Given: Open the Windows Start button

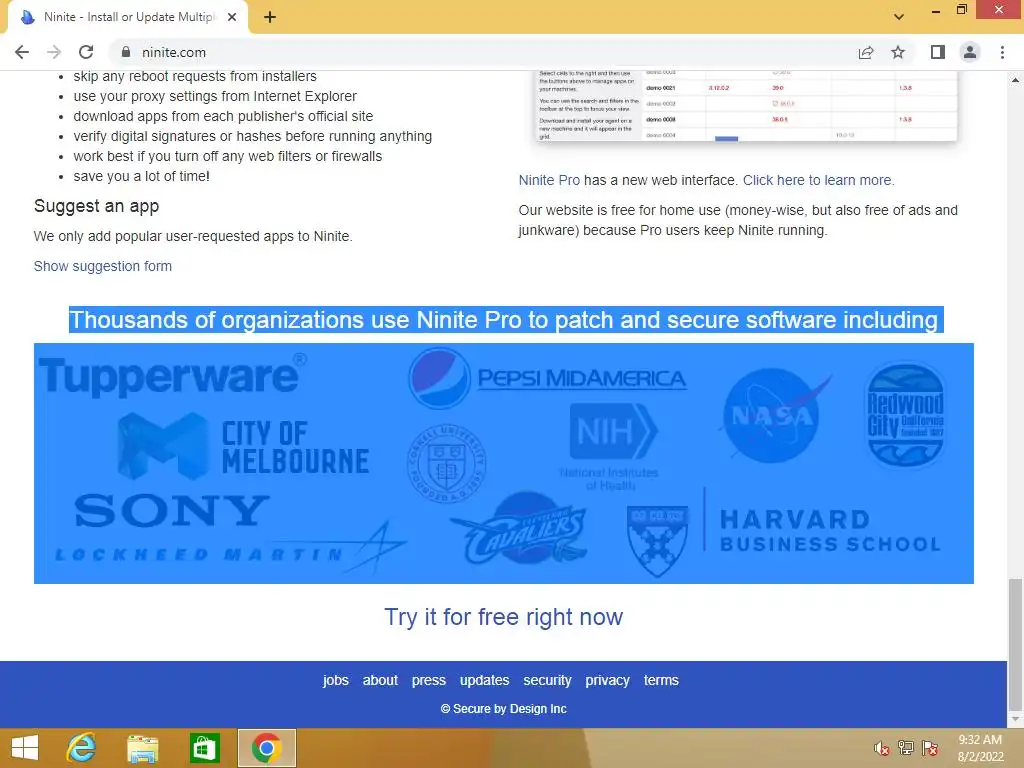Looking at the screenshot, I should coord(25,748).
